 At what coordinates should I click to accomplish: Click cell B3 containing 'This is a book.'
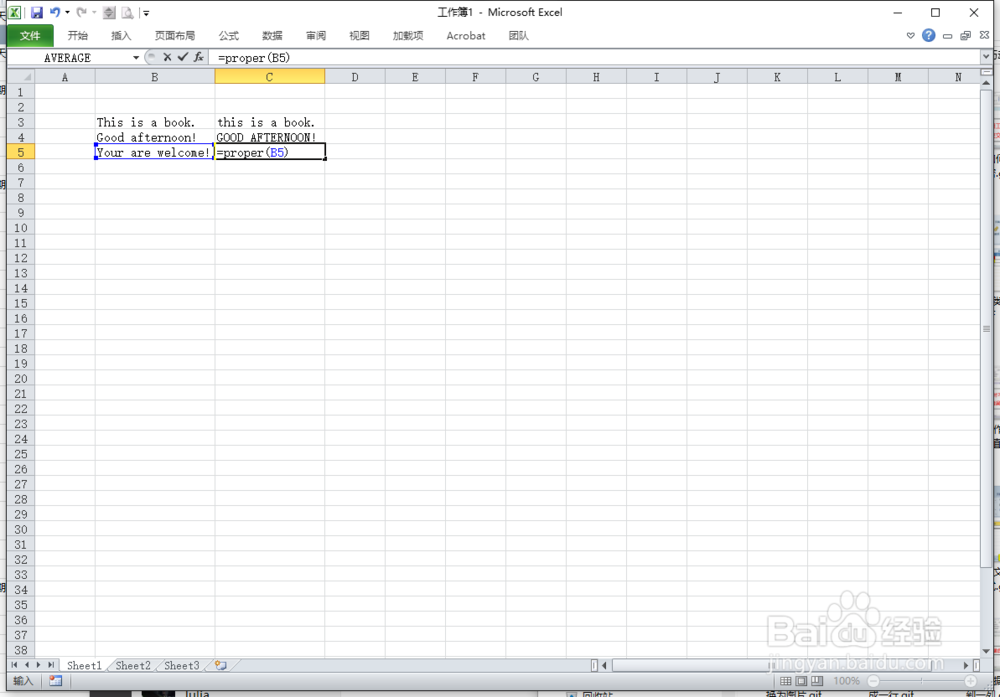155,122
